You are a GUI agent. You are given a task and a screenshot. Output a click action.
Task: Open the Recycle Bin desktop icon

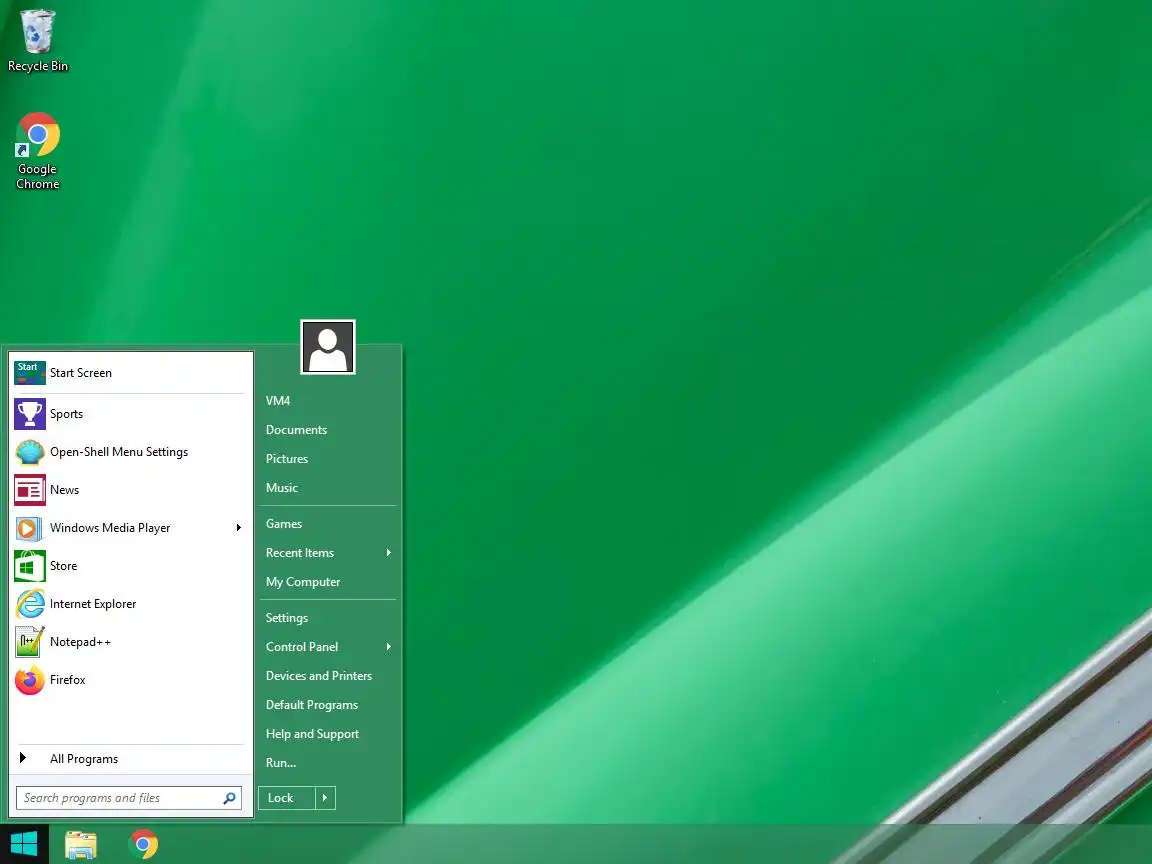pos(37,40)
